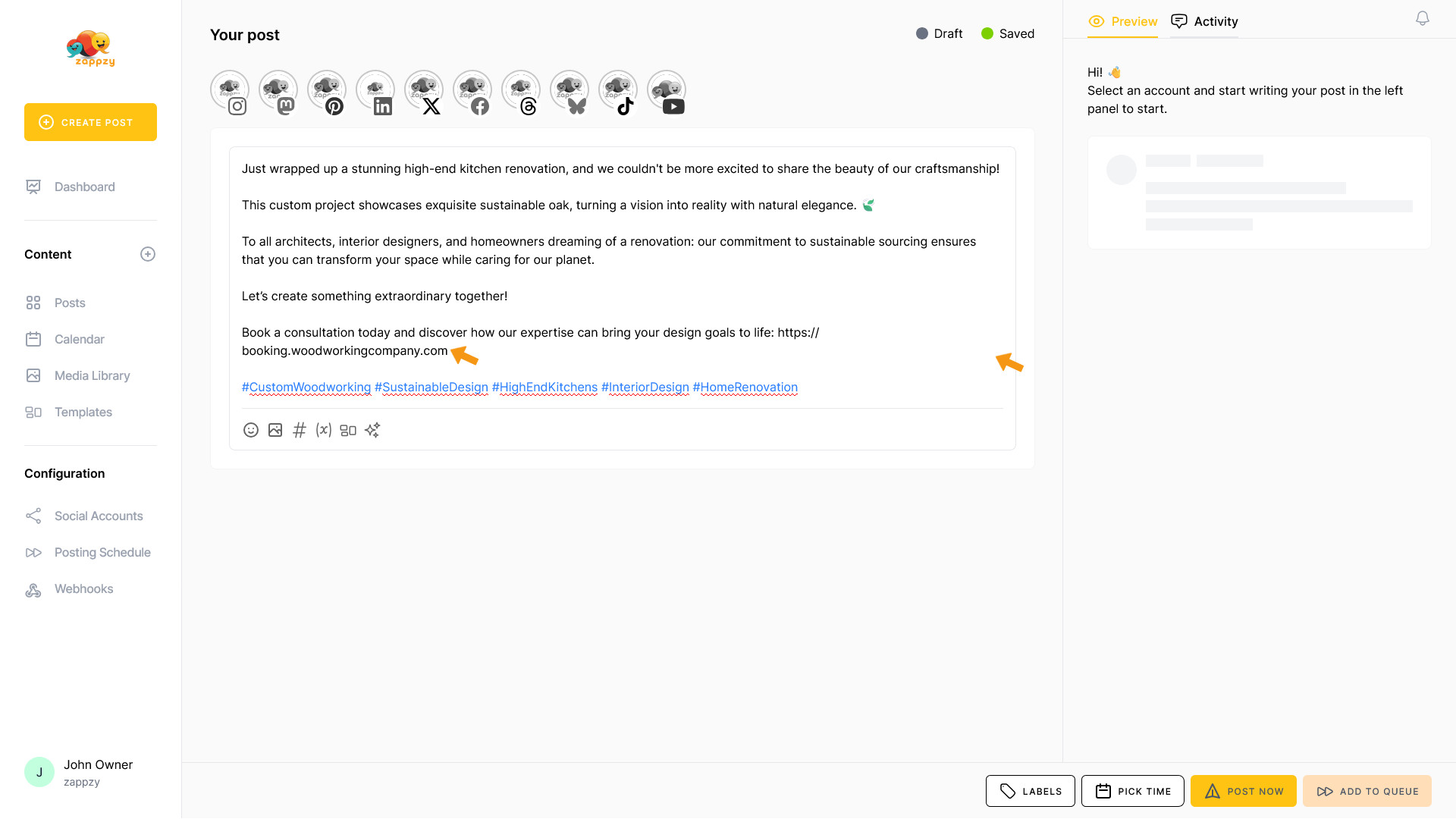Select the TikTok account avatar
The image size is (1456, 819).
click(x=618, y=92)
